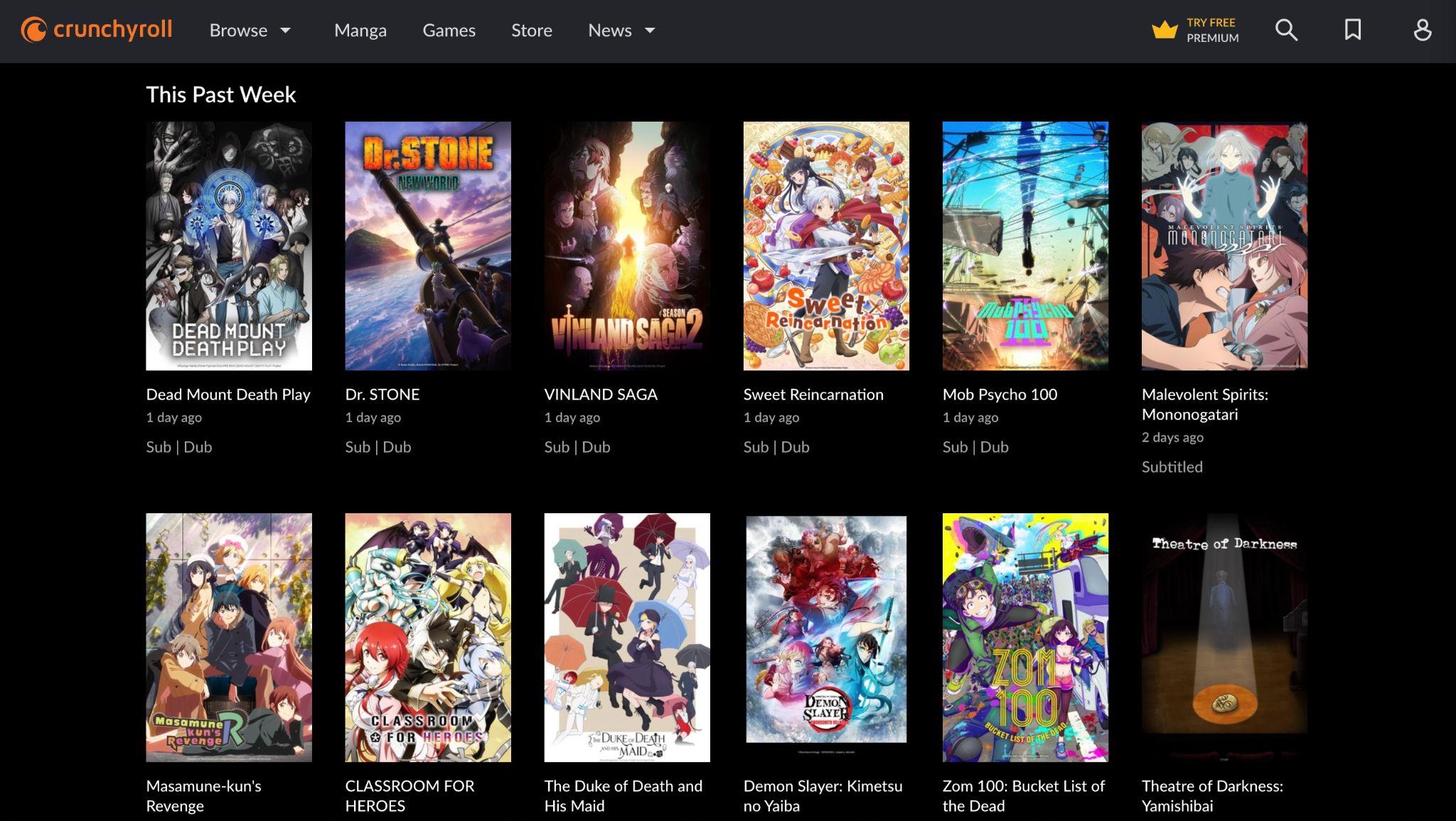Expand the Browse dropdown

pyautogui.click(x=250, y=31)
